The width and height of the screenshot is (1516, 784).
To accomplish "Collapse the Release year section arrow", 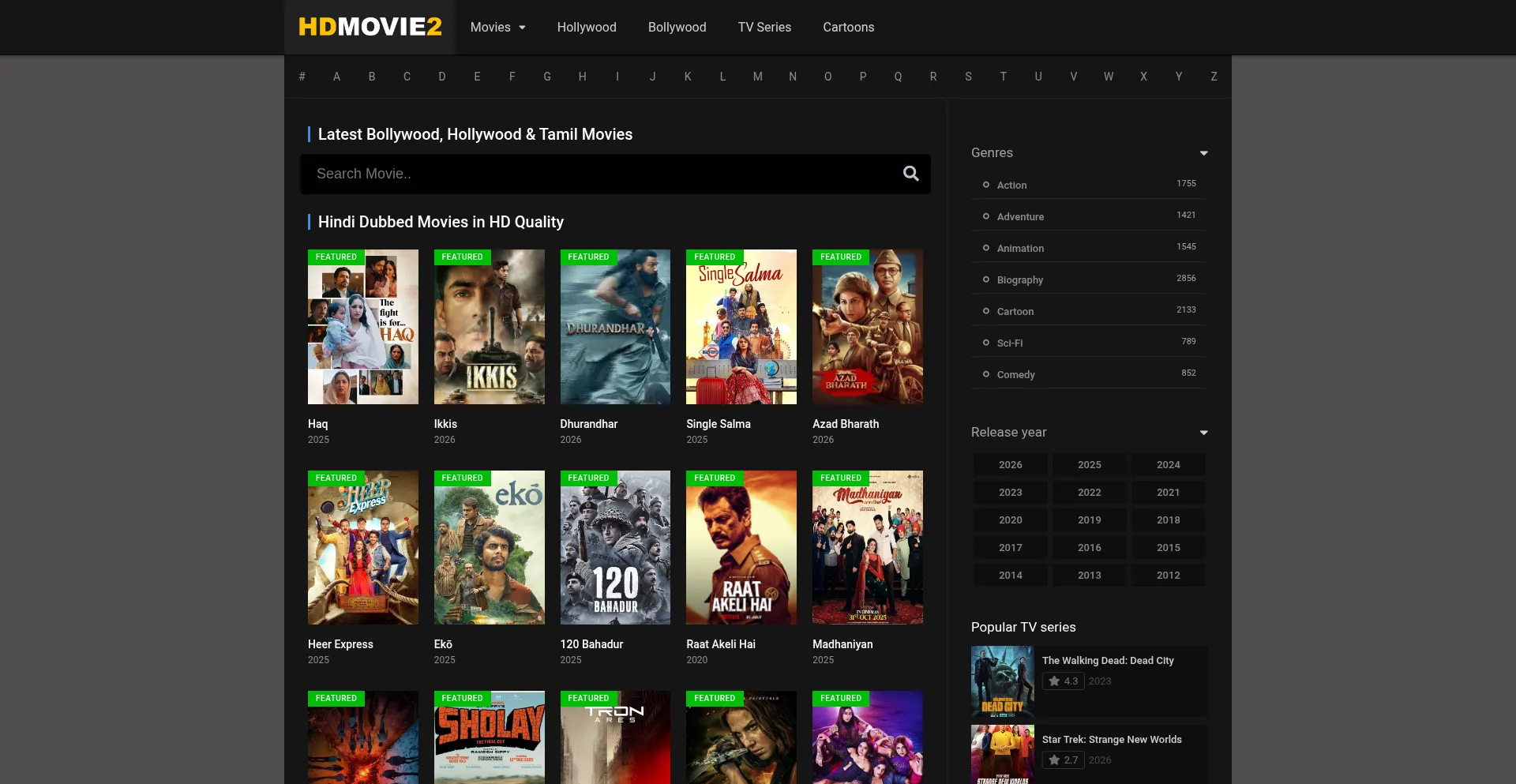I will [1203, 433].
